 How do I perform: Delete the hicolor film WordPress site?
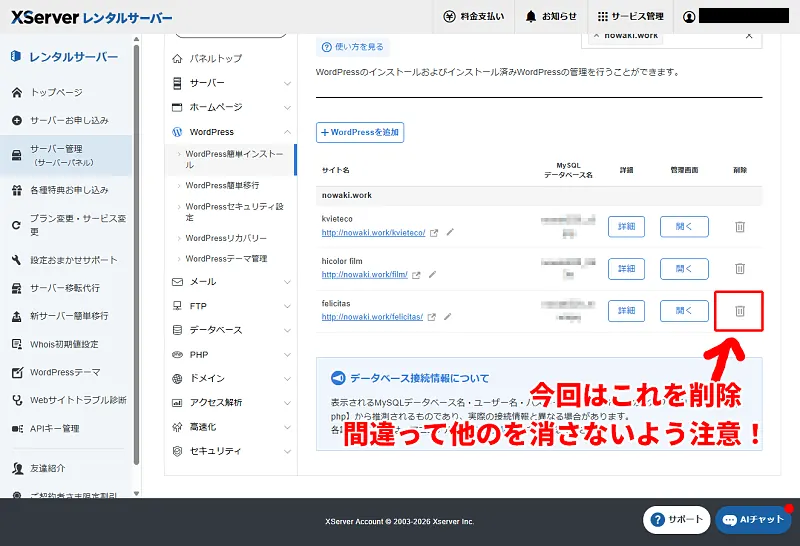740,268
